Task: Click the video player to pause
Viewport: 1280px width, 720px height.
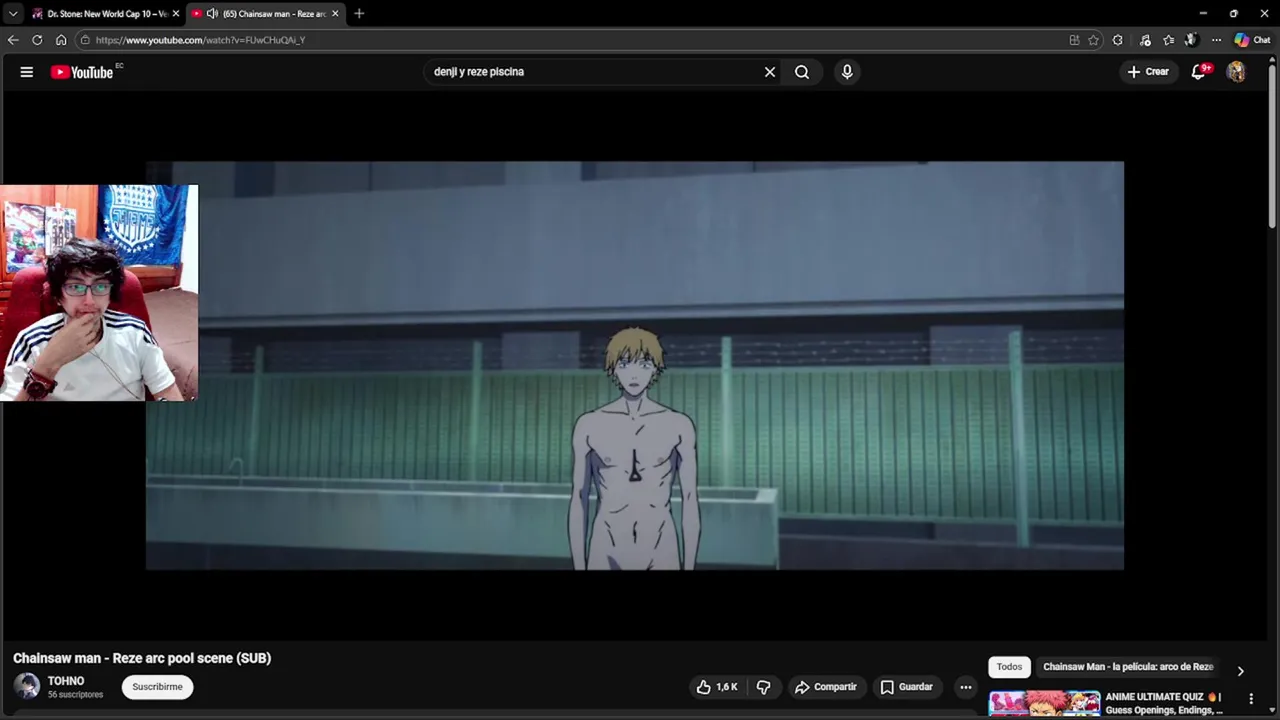Action: tap(635, 366)
